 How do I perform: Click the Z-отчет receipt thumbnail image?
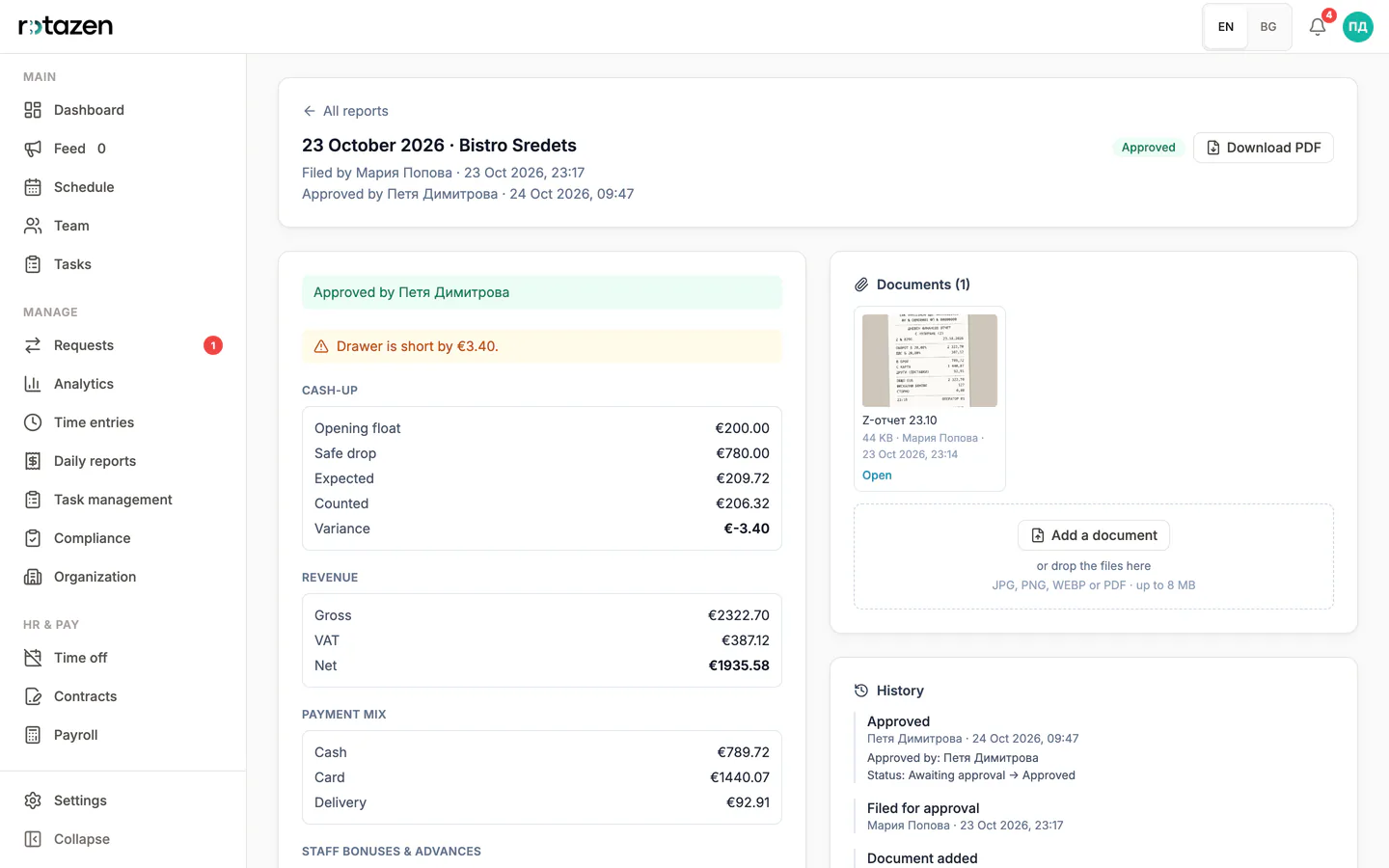(x=930, y=361)
